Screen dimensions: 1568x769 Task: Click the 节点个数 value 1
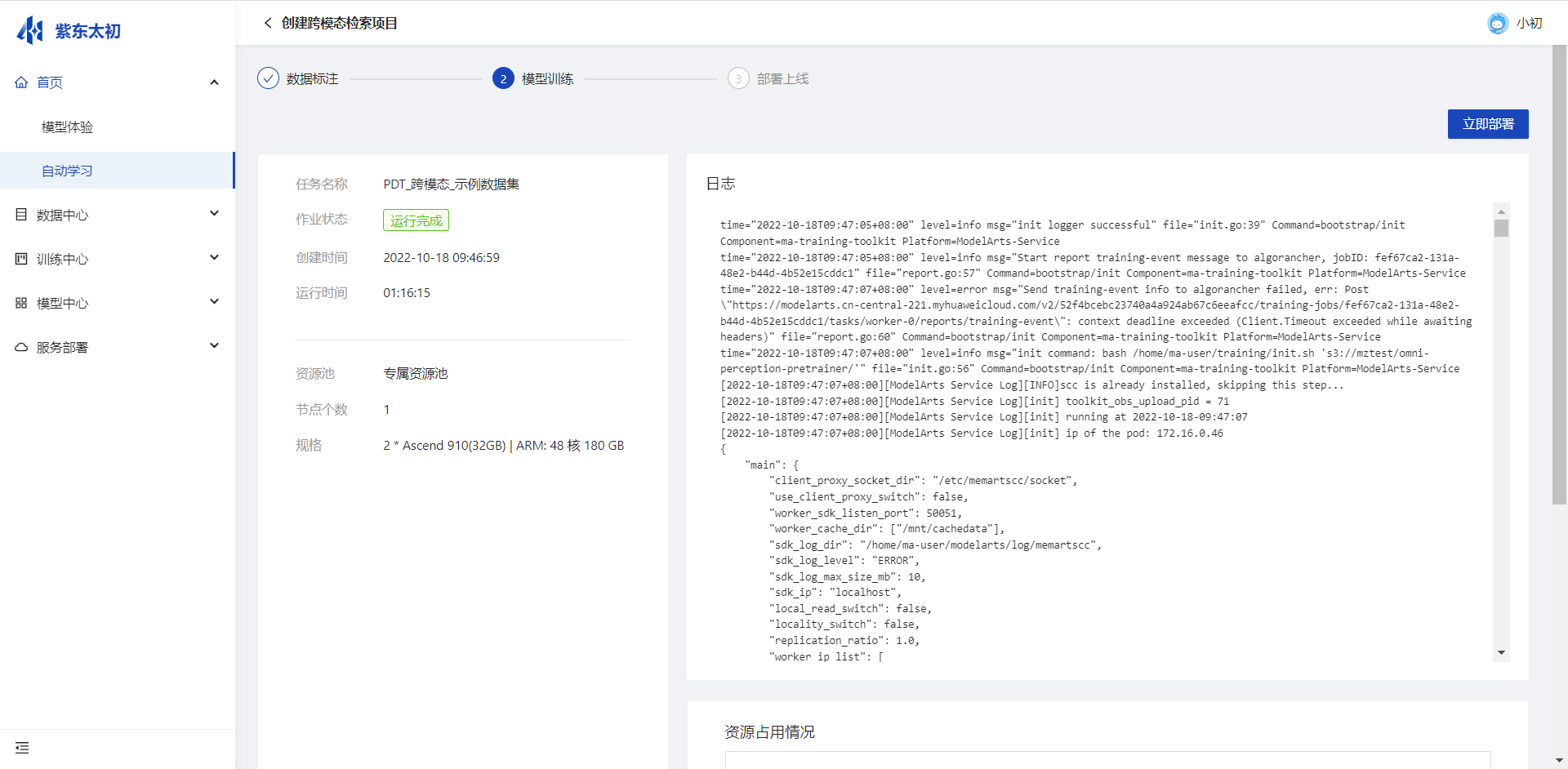(x=386, y=410)
